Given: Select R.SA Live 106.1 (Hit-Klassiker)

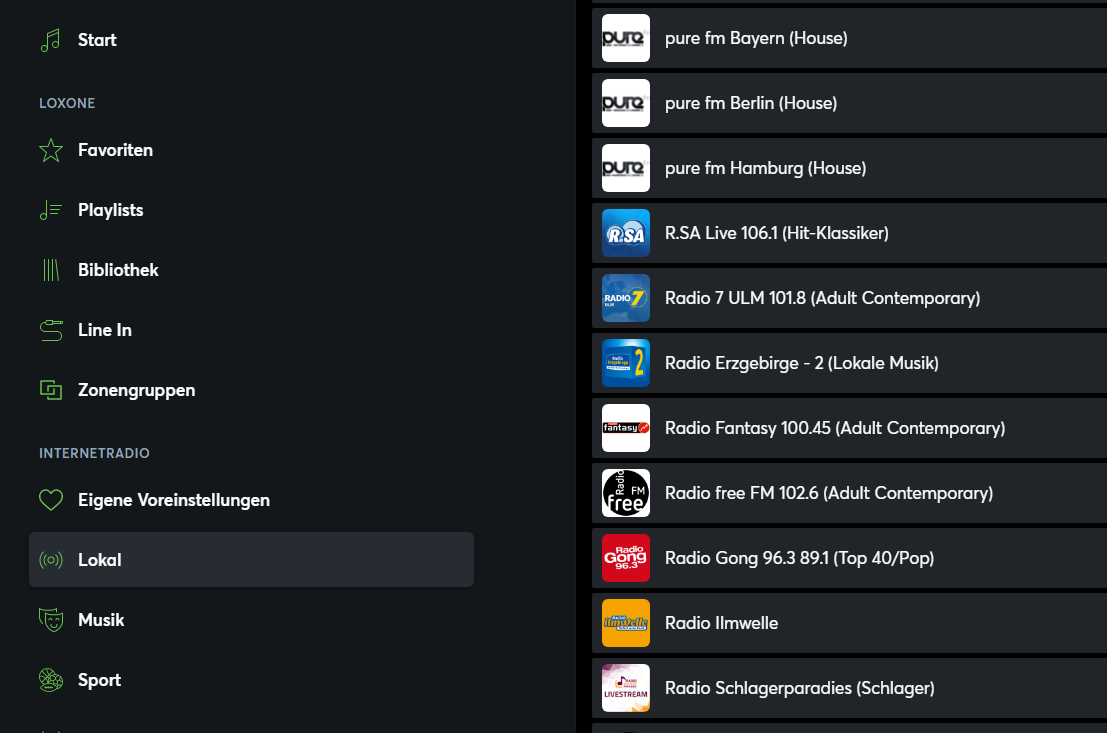Looking at the screenshot, I should point(849,233).
